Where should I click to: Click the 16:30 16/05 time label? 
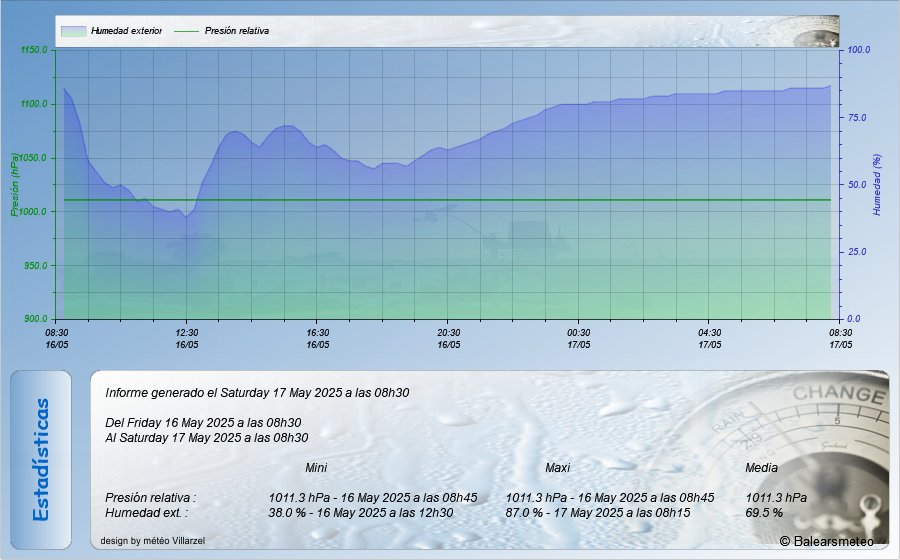(x=318, y=339)
